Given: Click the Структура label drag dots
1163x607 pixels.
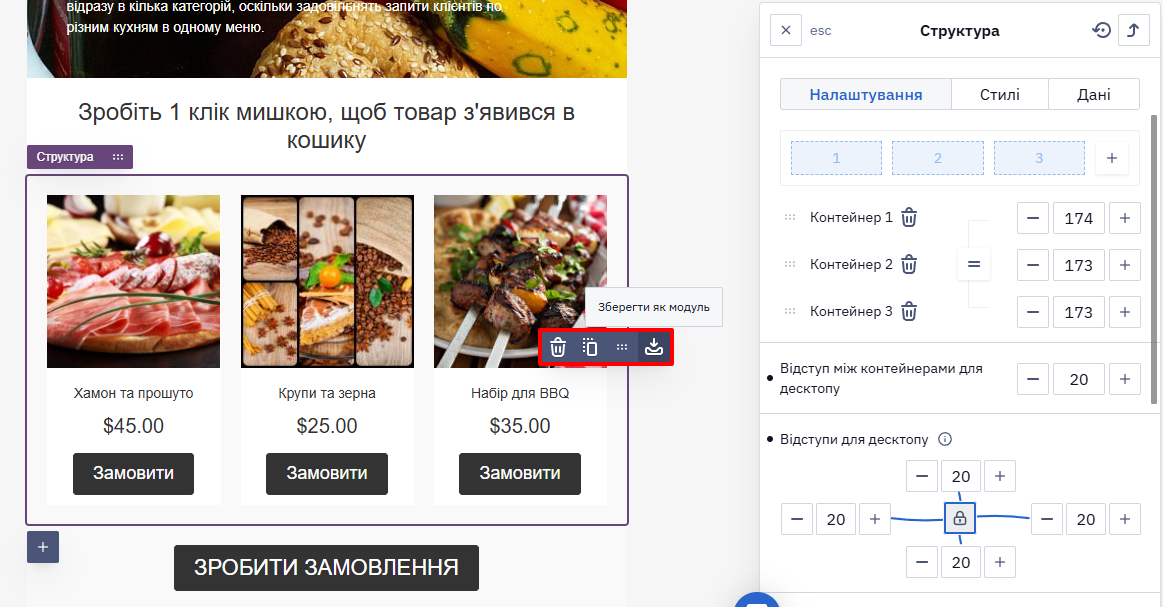Looking at the screenshot, I should click(x=118, y=157).
